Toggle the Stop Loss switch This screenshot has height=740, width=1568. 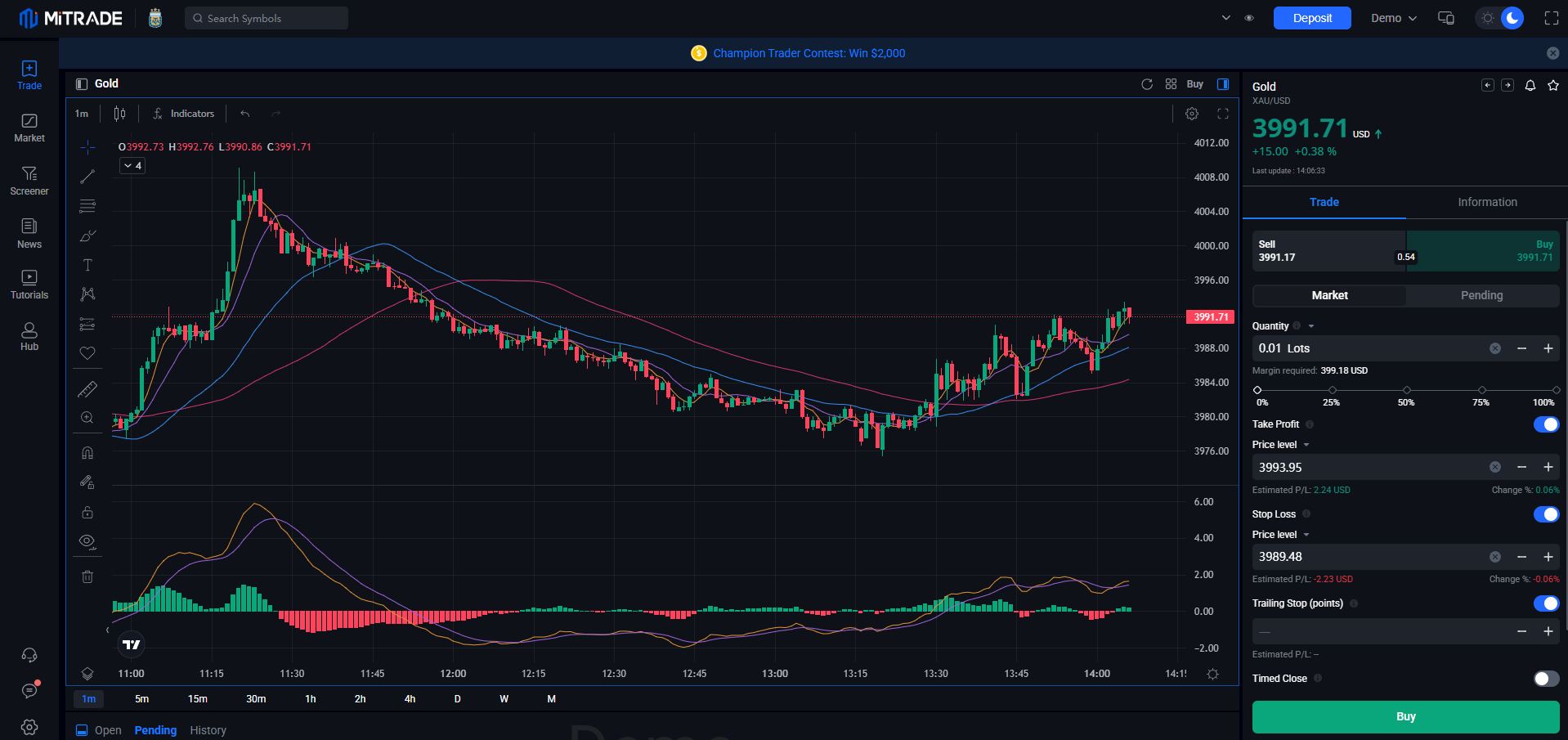(1546, 514)
